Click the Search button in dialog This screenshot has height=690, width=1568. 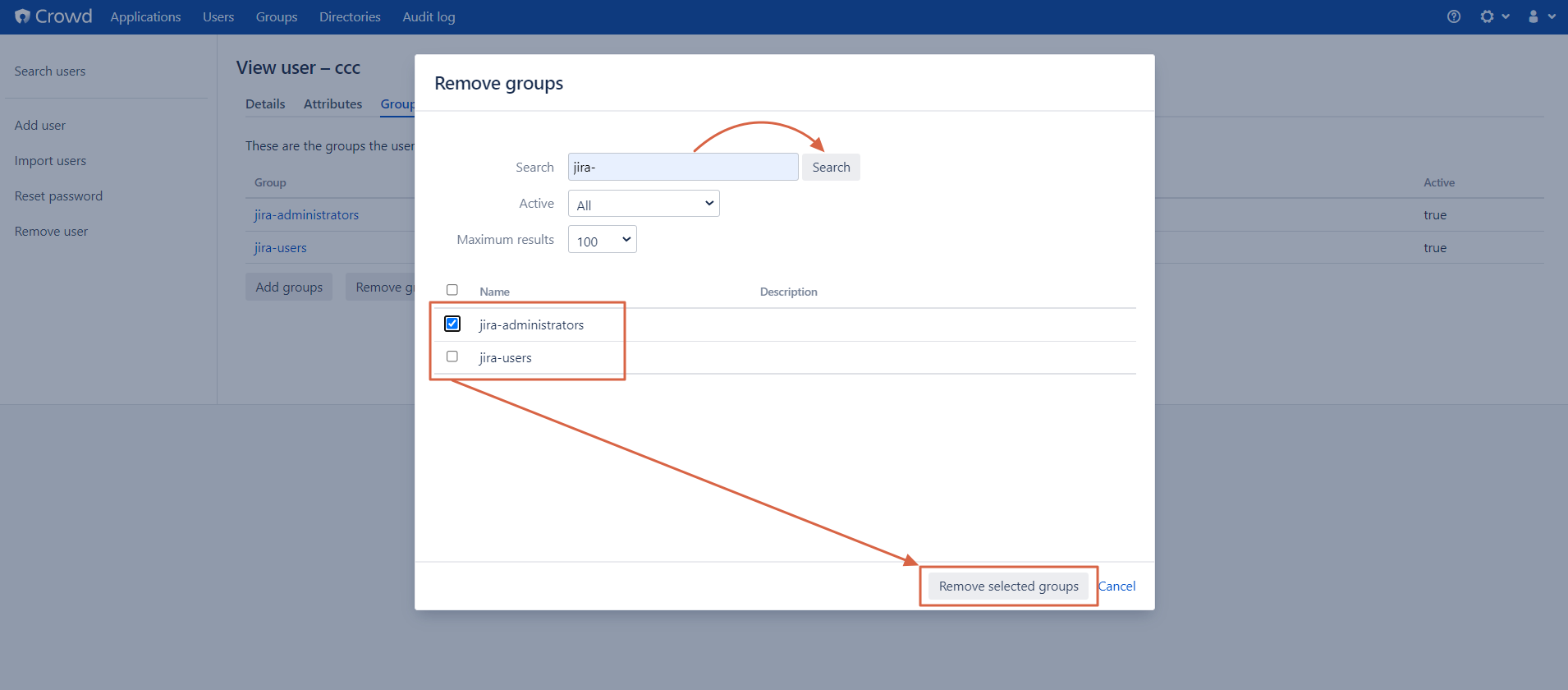pyautogui.click(x=831, y=167)
